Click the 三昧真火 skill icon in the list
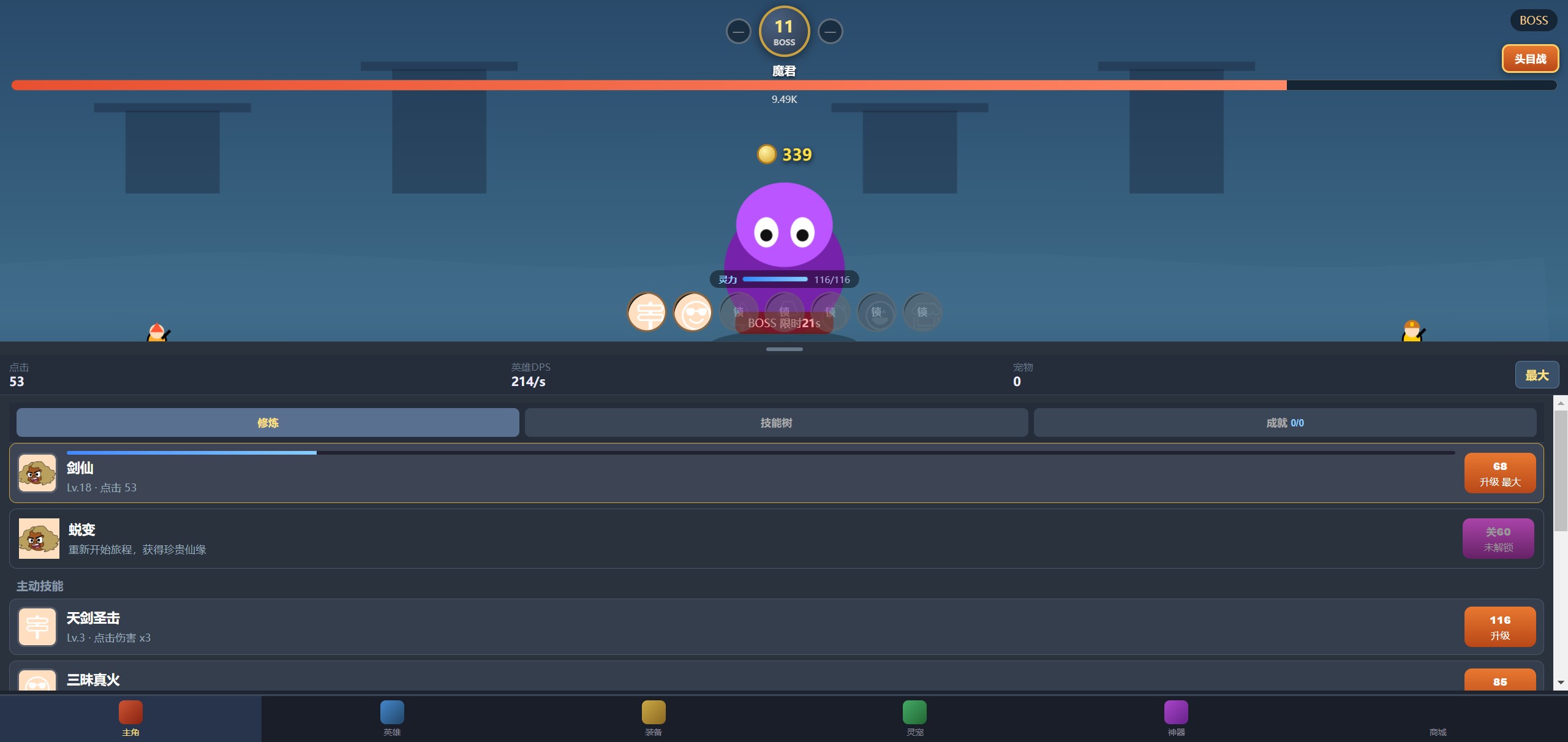Screen dimensions: 1568x742 (x=37, y=680)
